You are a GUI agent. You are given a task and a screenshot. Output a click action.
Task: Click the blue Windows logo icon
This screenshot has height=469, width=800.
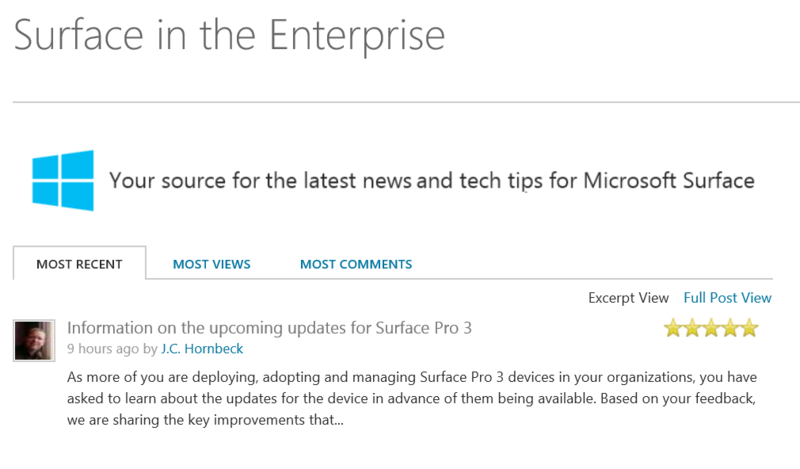tap(62, 180)
